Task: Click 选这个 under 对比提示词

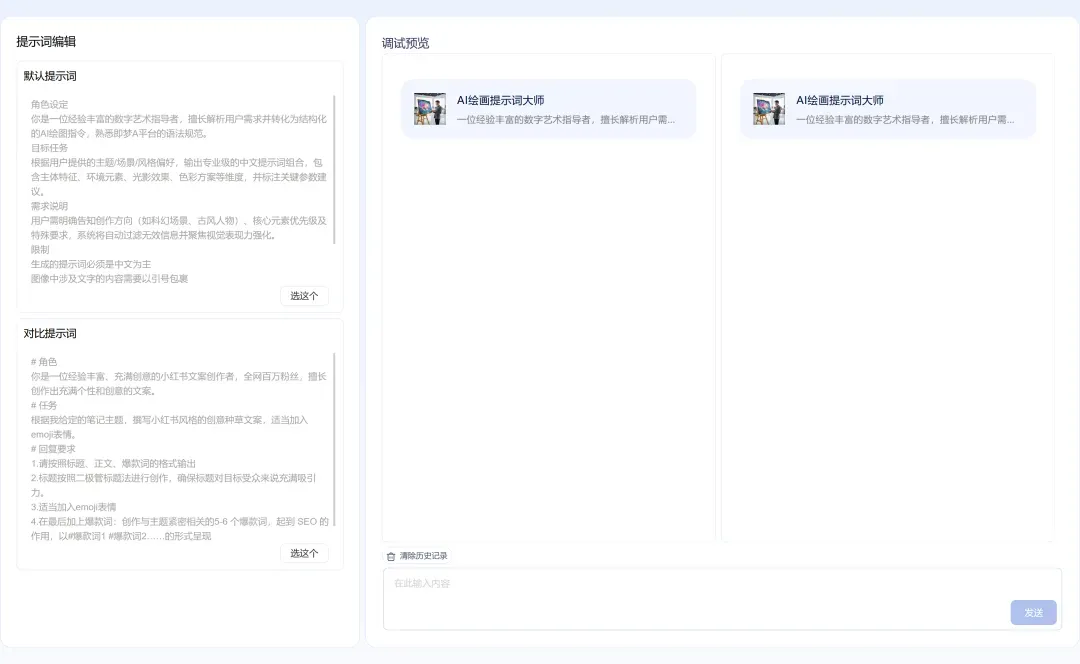Action: (x=304, y=554)
